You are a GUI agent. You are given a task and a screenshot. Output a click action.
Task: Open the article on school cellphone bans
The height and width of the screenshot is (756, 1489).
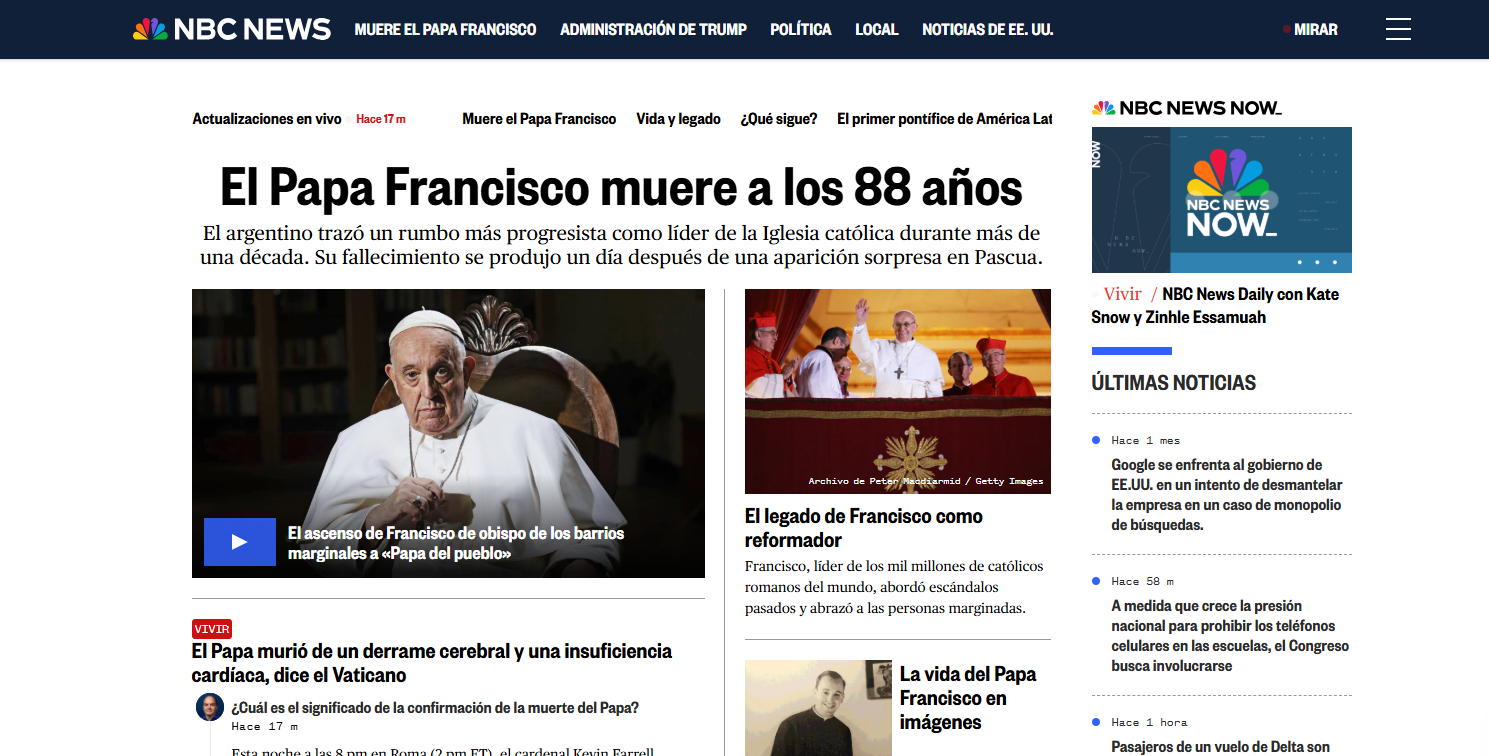(x=1229, y=635)
